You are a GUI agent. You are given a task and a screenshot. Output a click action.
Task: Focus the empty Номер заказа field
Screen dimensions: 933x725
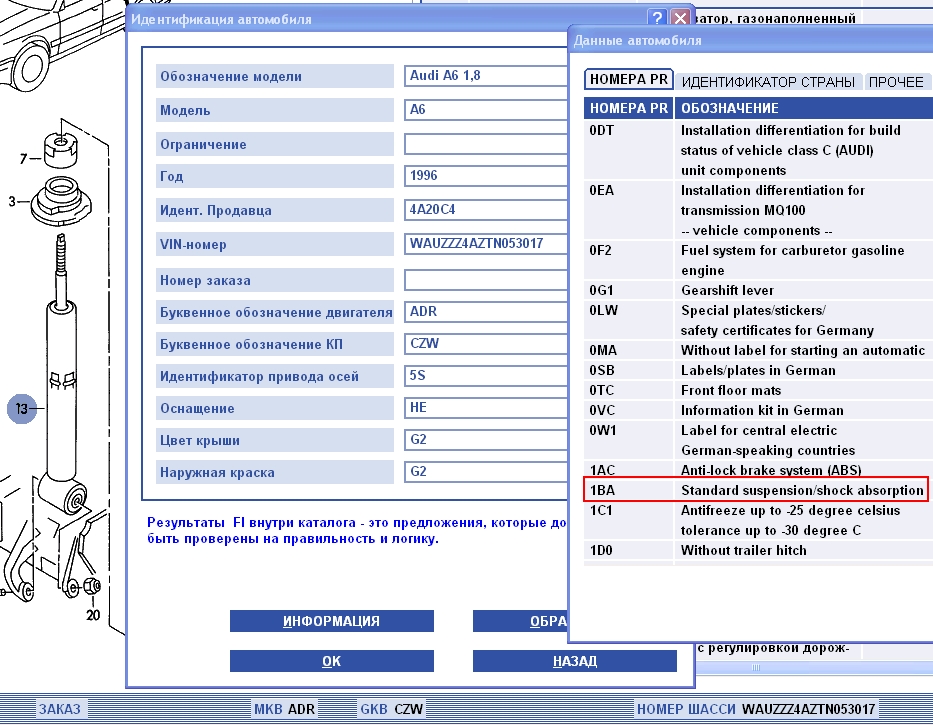pos(486,280)
